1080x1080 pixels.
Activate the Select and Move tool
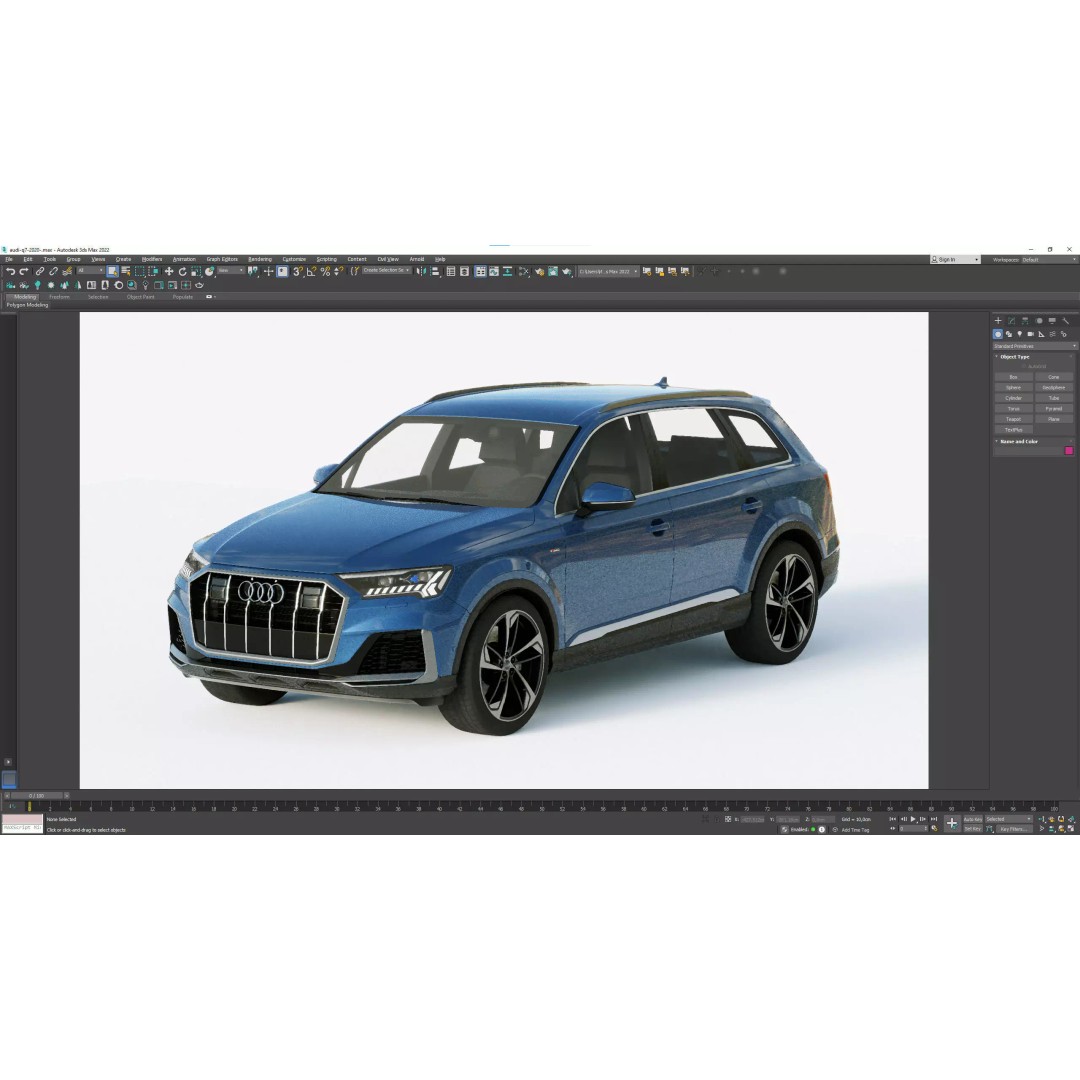coord(169,271)
